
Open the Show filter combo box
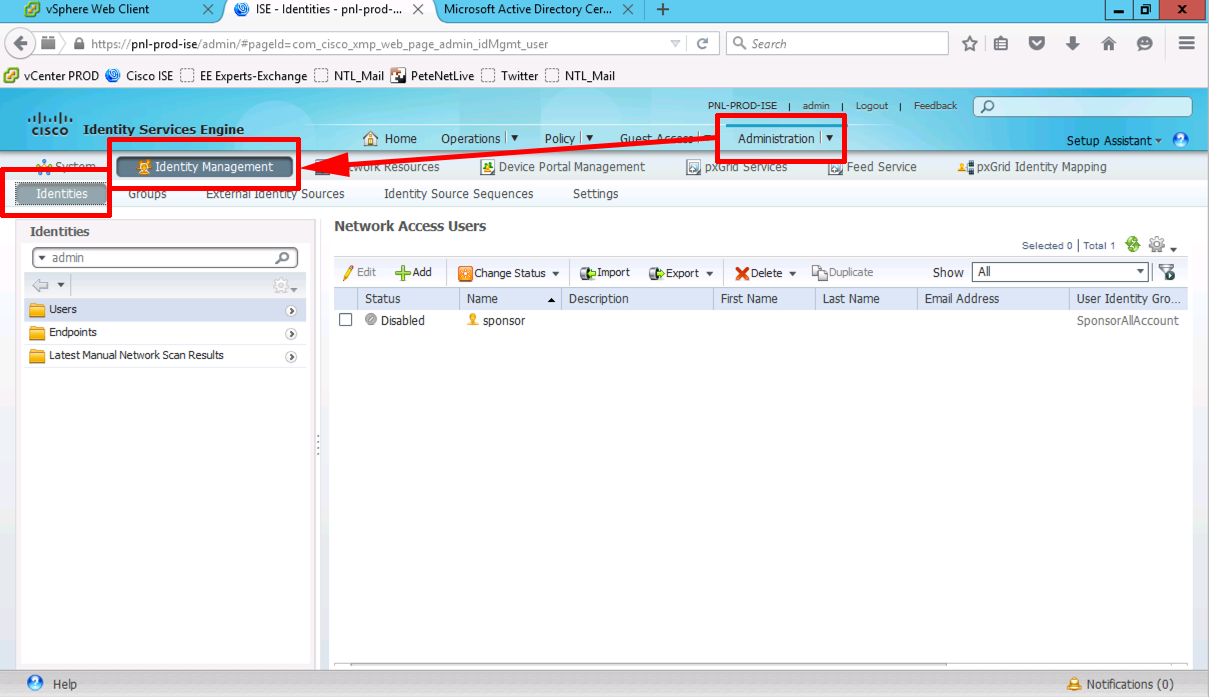tap(1062, 272)
